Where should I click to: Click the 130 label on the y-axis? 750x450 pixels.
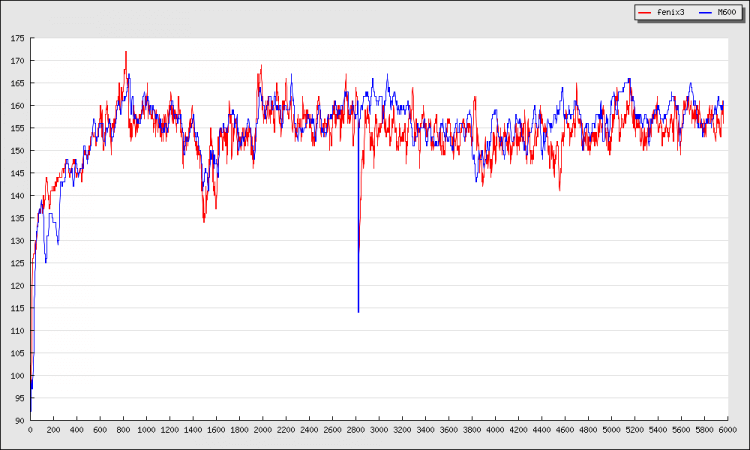point(18,241)
